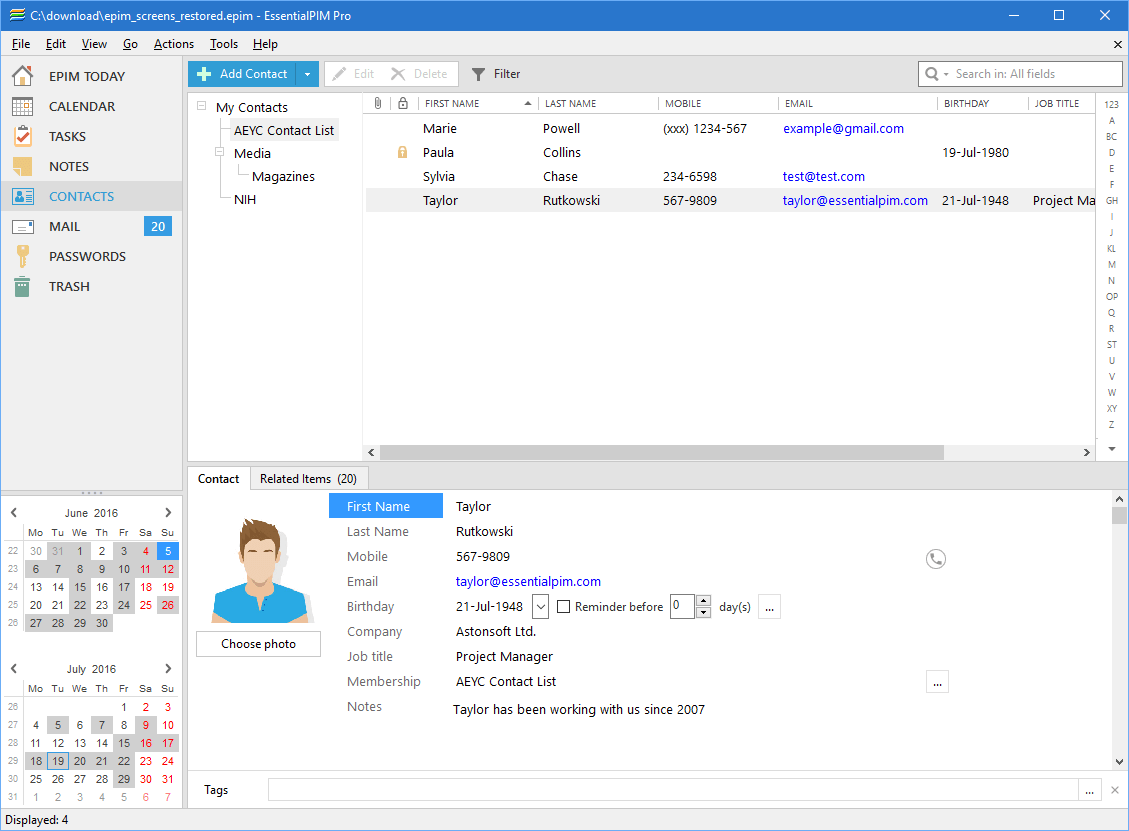Open Tags ellipsis button
This screenshot has width=1129, height=831.
pyautogui.click(x=1089, y=790)
